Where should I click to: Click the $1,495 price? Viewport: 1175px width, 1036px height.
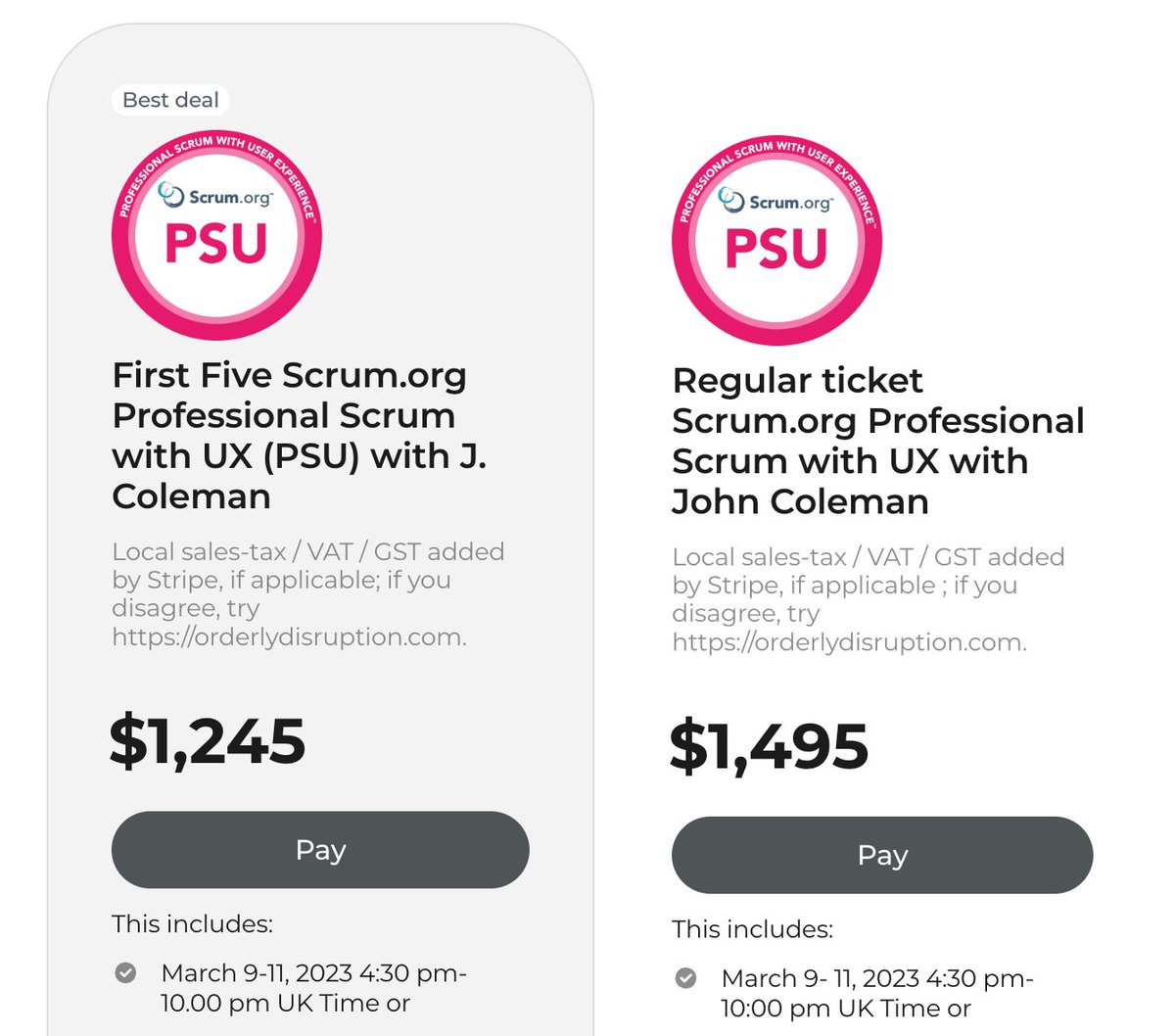point(769,746)
